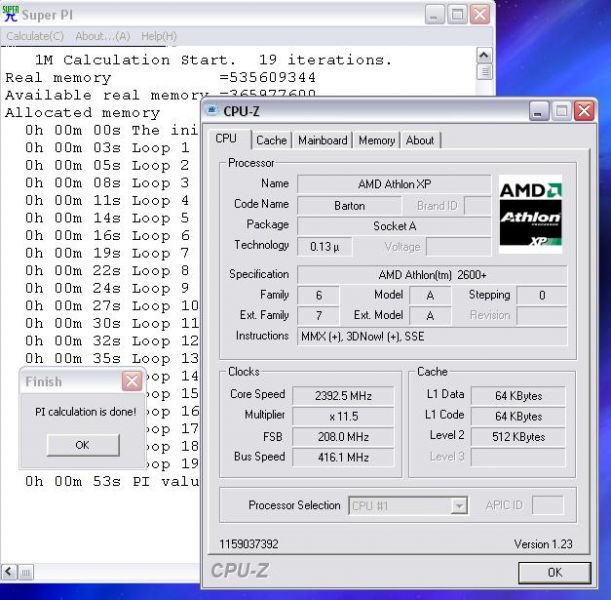This screenshot has width=611, height=600.
Task: Close the Finish dialog with X
Action: tap(131, 381)
